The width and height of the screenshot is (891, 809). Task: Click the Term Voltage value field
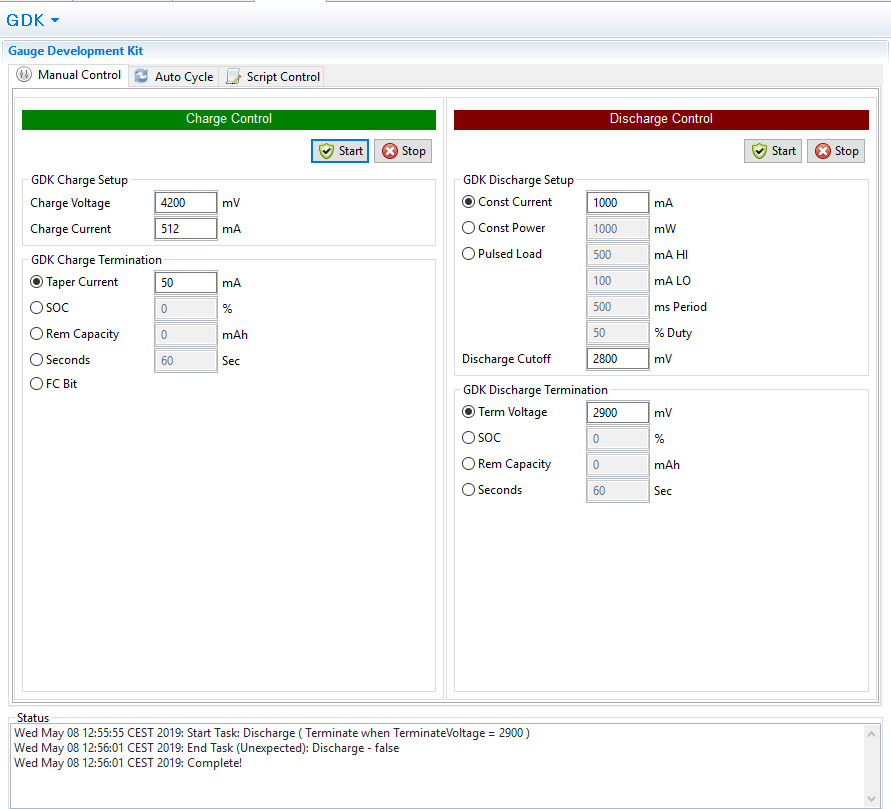coord(618,413)
